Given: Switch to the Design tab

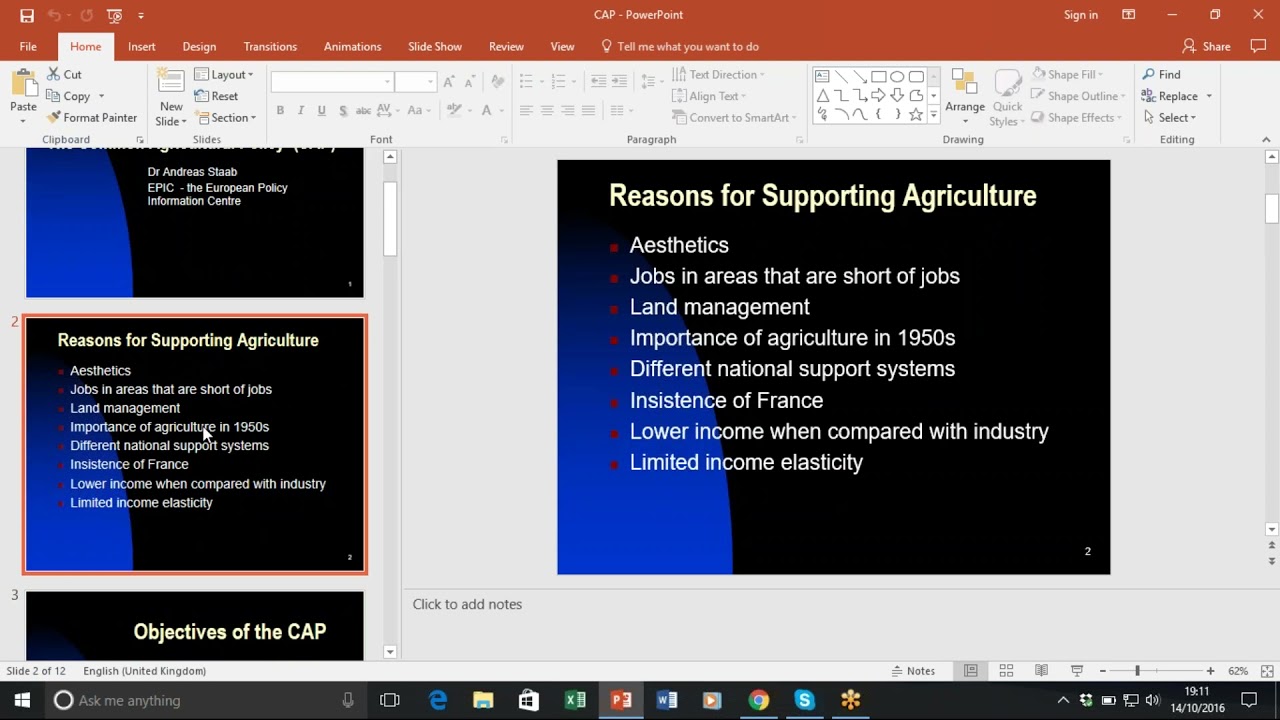Looking at the screenshot, I should click(x=199, y=46).
